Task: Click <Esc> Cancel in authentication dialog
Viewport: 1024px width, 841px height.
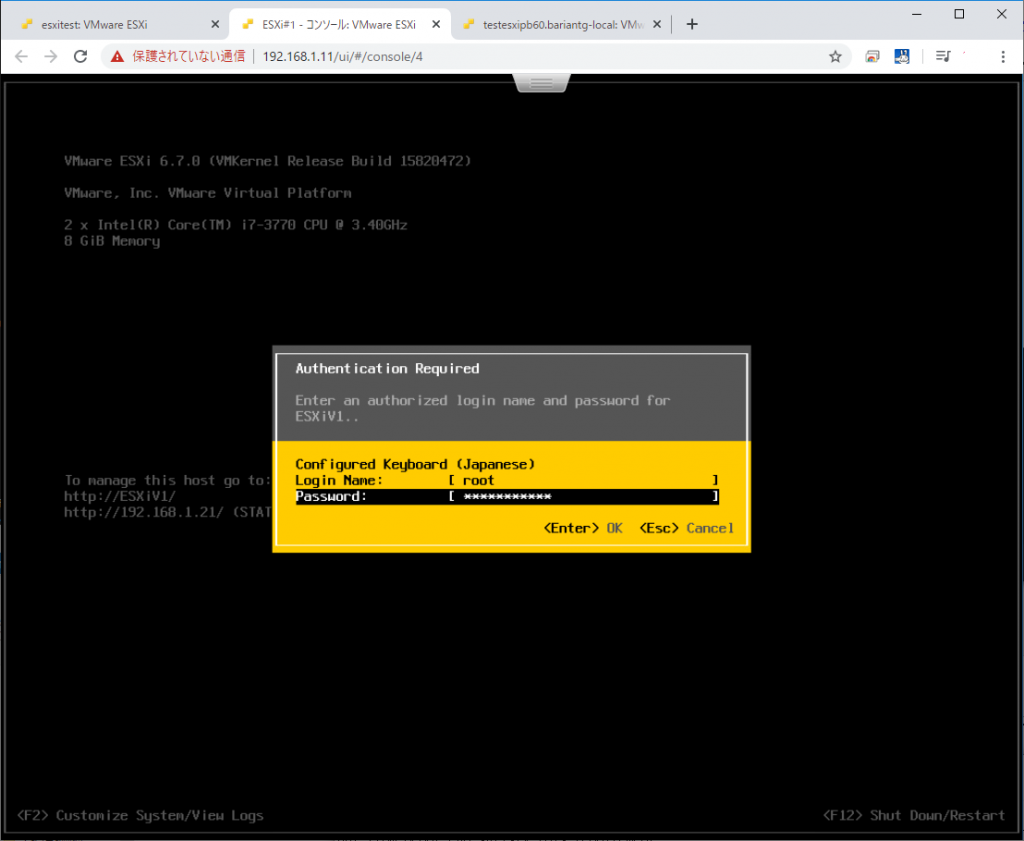Action: (x=686, y=528)
